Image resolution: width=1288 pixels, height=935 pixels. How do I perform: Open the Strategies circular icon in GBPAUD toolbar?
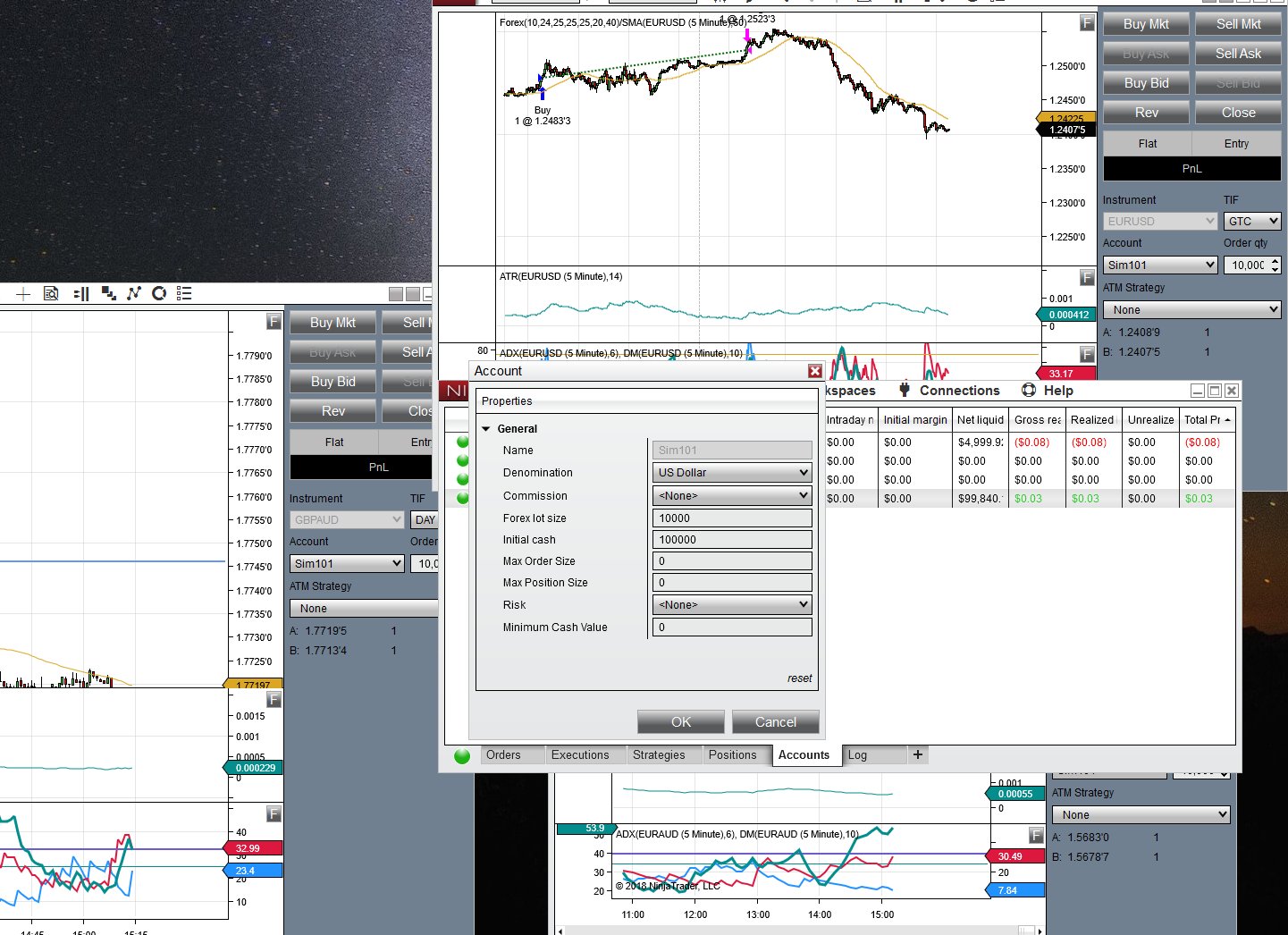(159, 294)
